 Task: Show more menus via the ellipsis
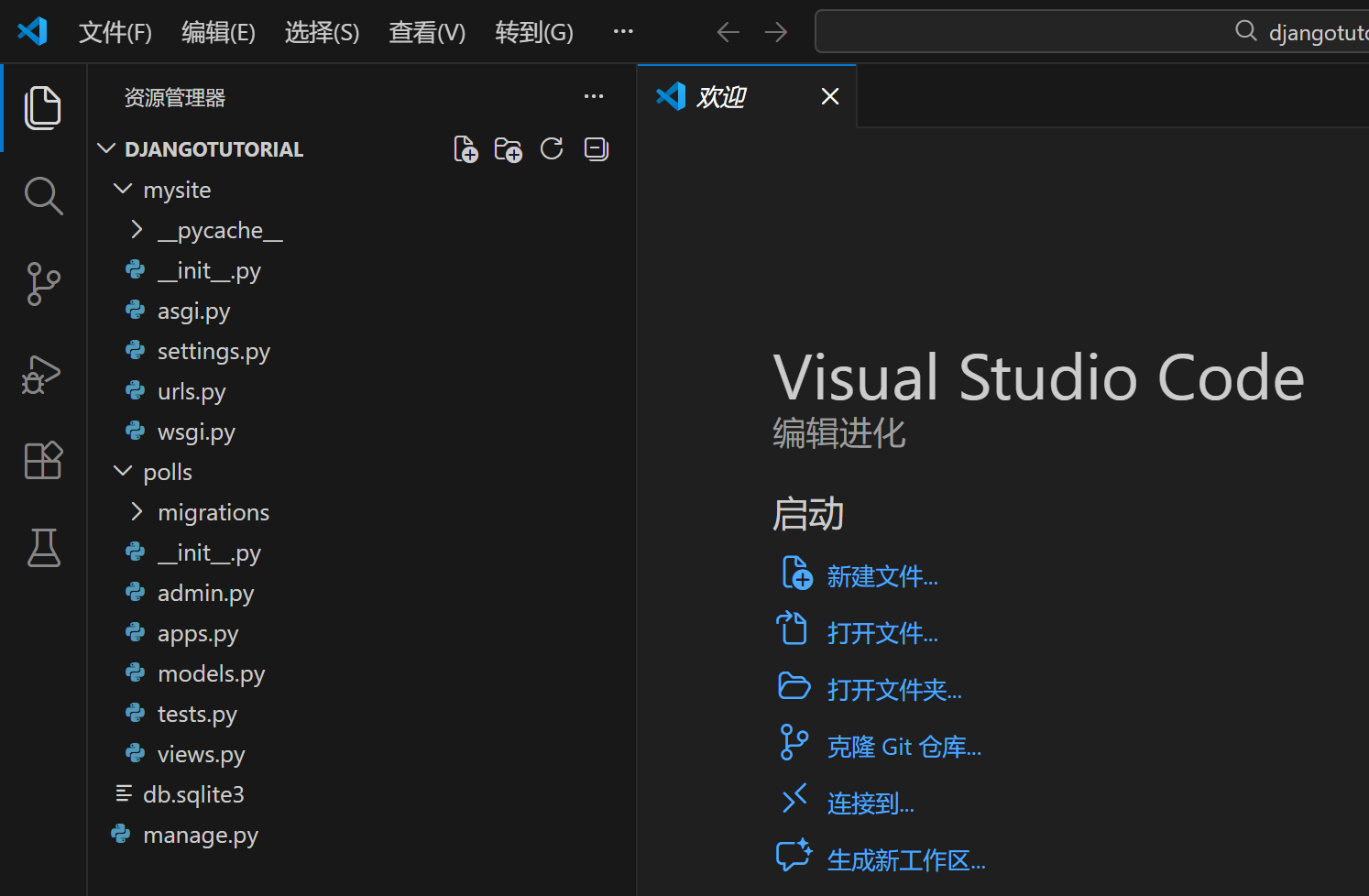[x=623, y=31]
